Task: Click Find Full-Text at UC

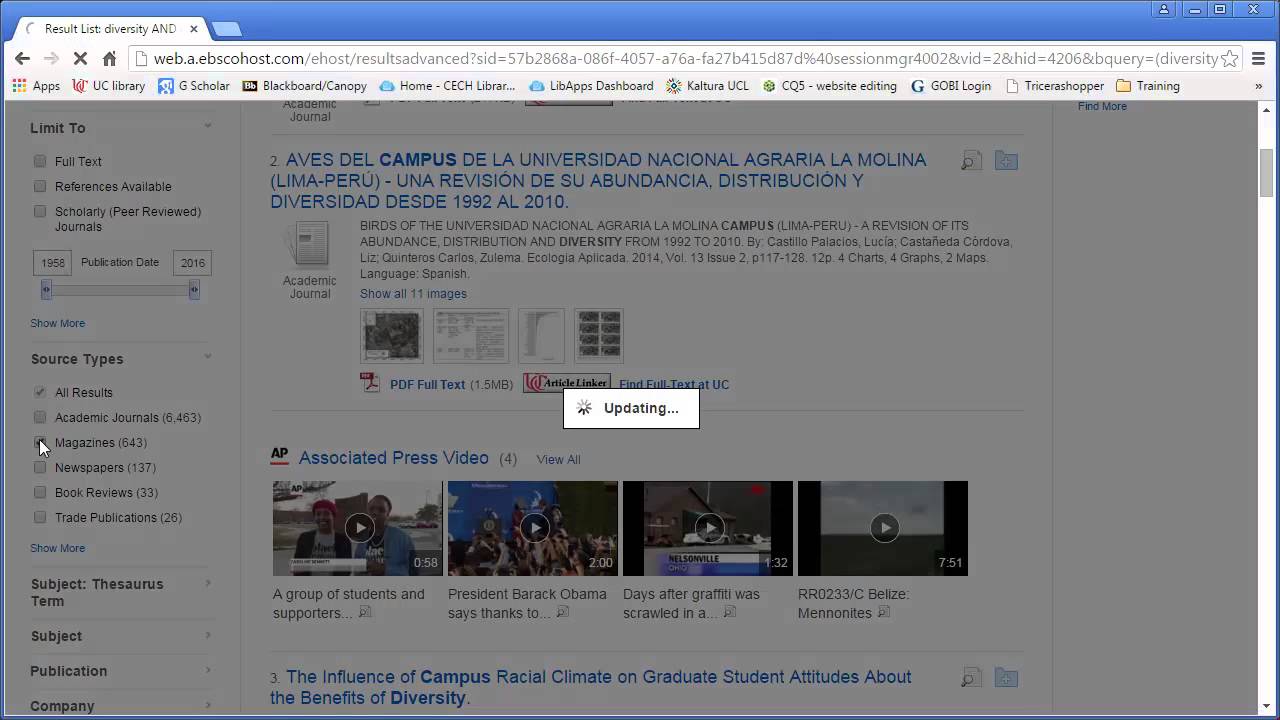Action: 674,384
